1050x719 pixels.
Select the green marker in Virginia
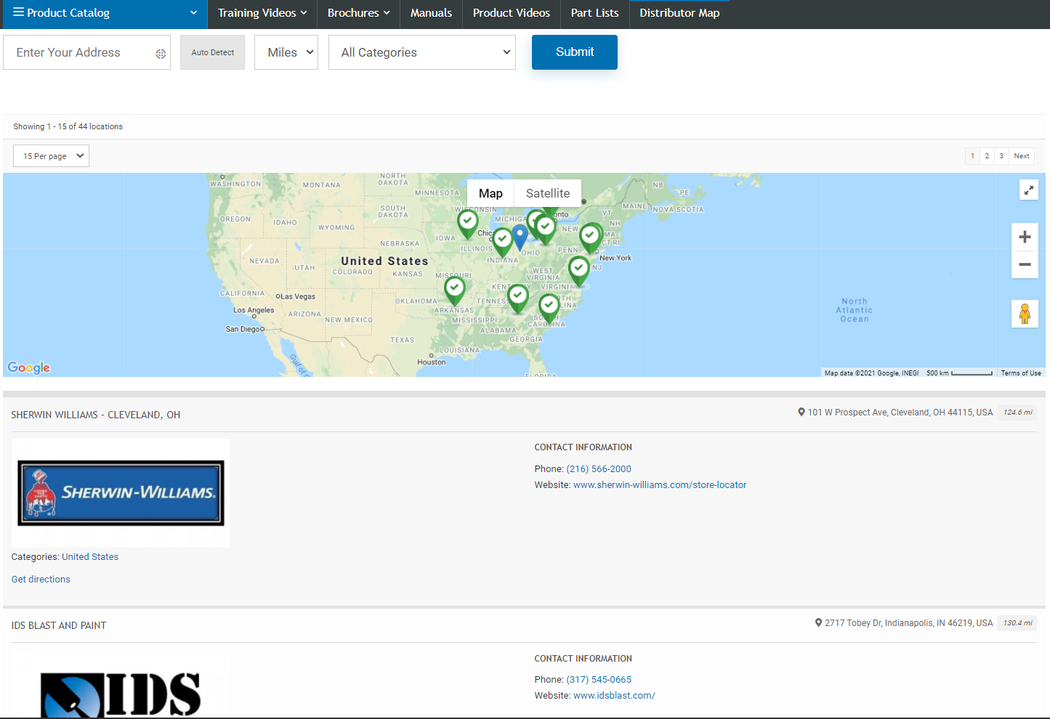coord(579,270)
